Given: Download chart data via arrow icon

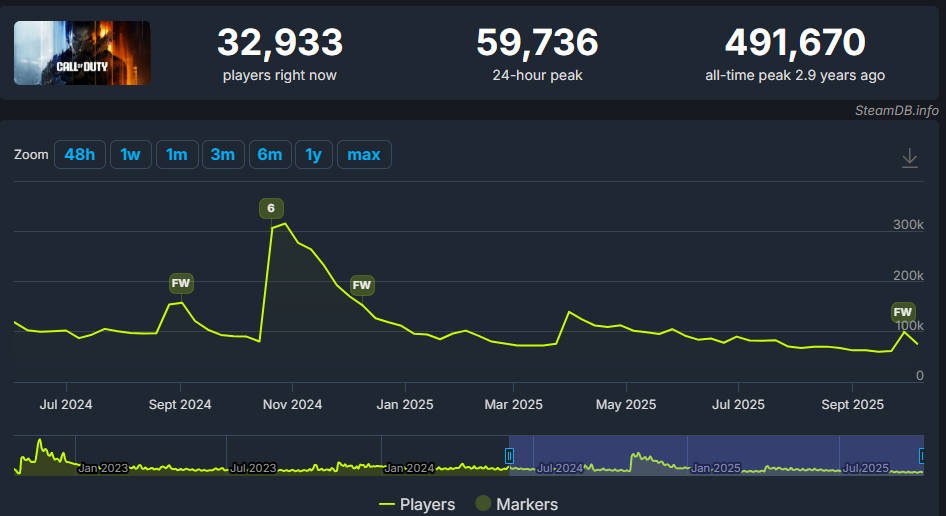Looking at the screenshot, I should (x=910, y=158).
